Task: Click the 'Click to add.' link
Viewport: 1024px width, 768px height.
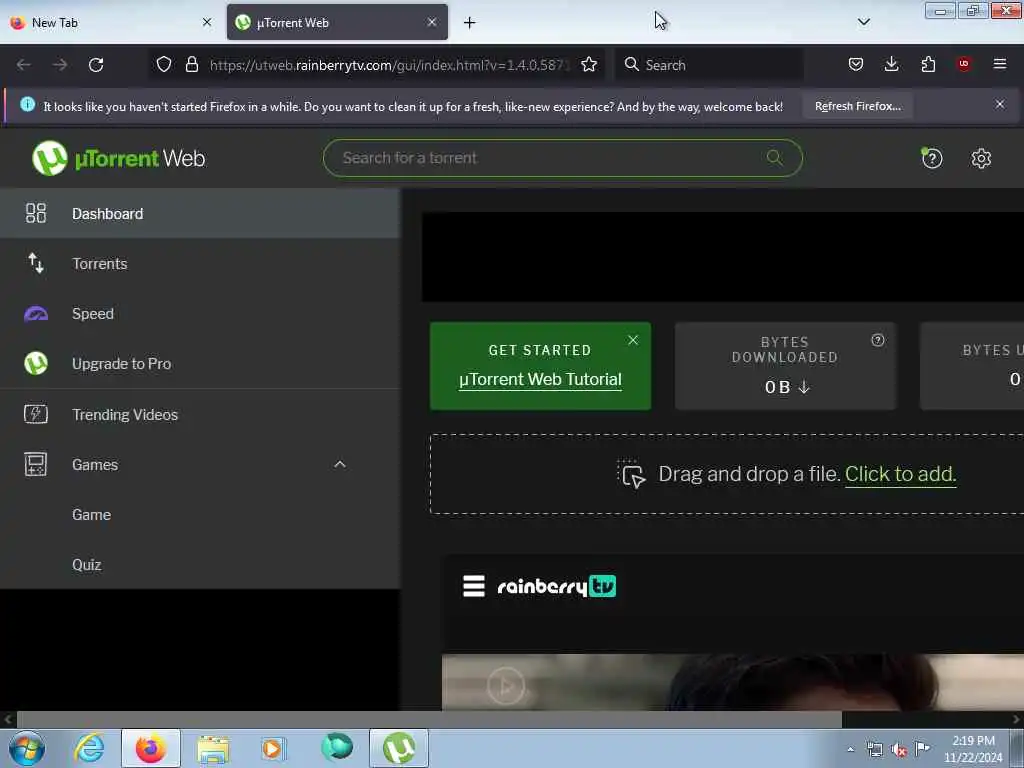Action: point(901,473)
